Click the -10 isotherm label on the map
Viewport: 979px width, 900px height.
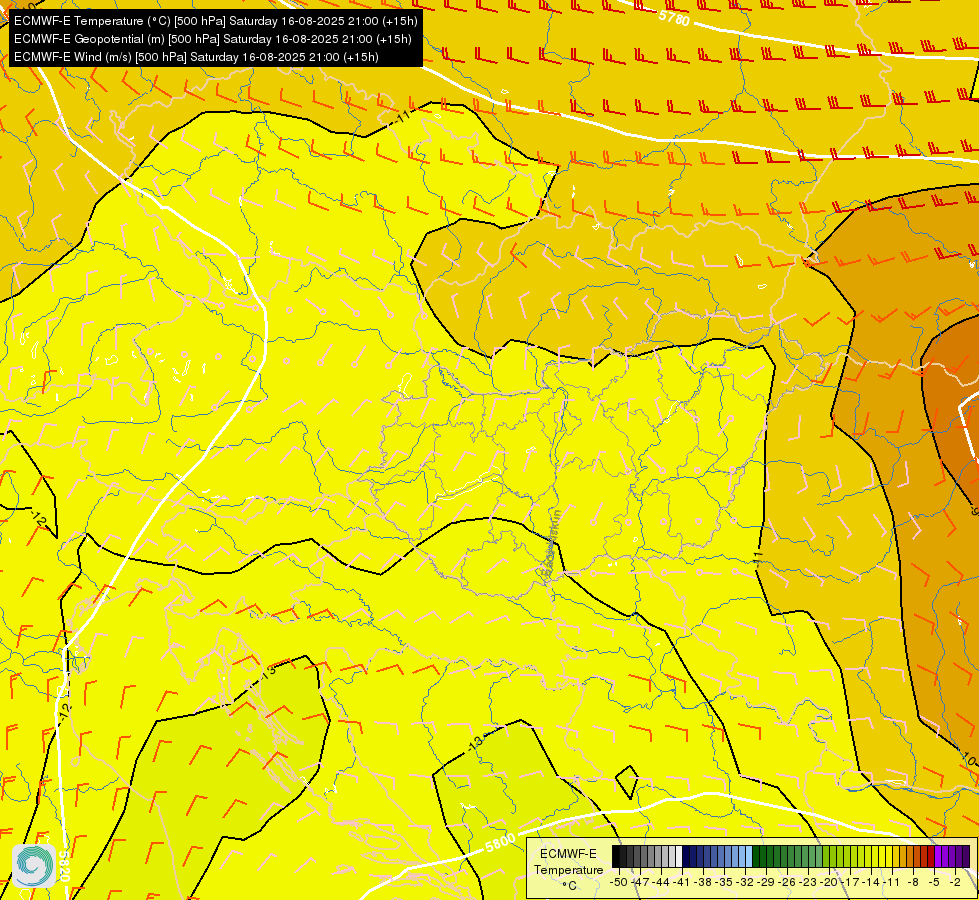click(970, 760)
